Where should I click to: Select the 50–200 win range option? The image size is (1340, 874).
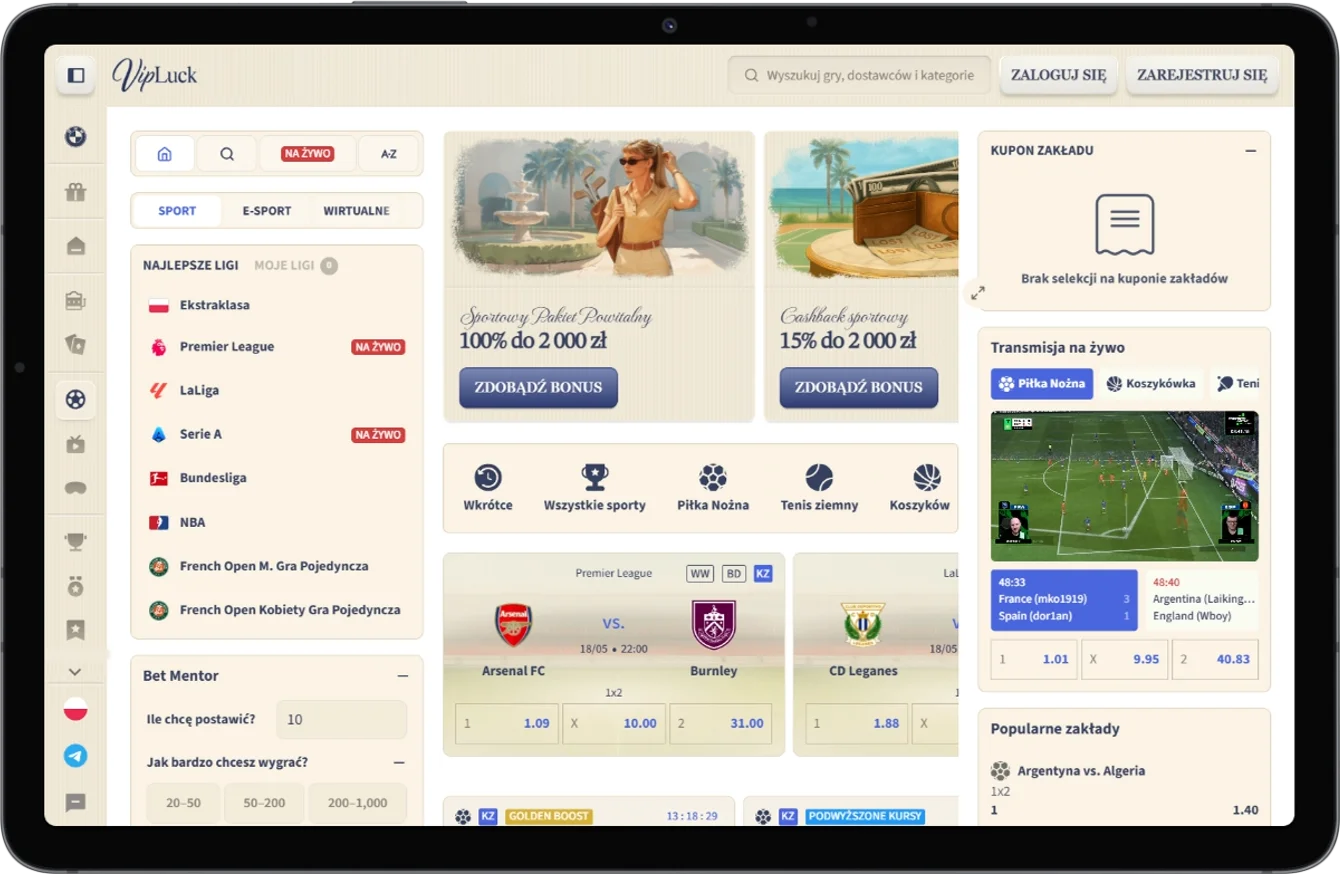(x=264, y=803)
